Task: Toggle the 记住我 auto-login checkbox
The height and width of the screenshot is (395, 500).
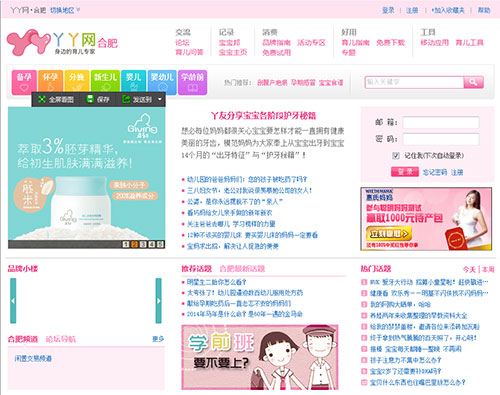Action: click(x=396, y=155)
